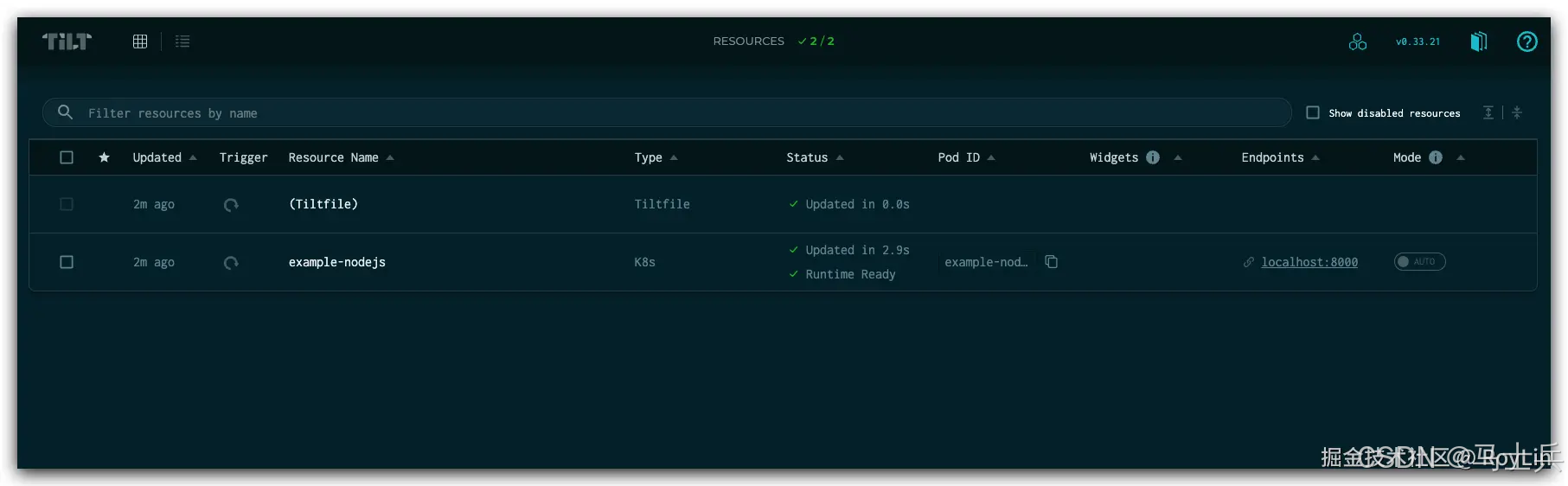1568x486 pixels.
Task: Sort by the Resource Name column
Action: coord(341,157)
